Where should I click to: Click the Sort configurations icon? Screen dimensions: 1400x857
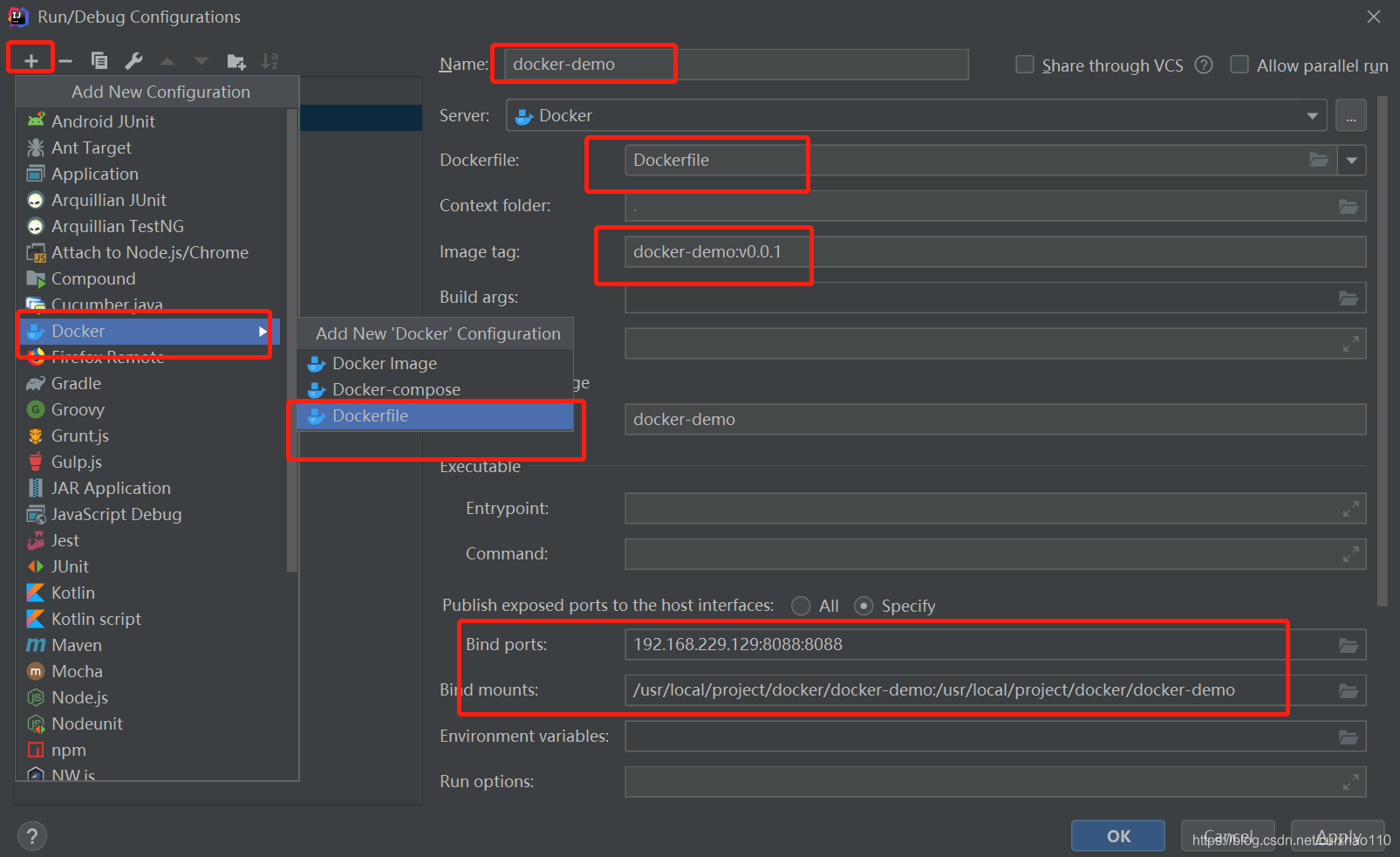[270, 61]
